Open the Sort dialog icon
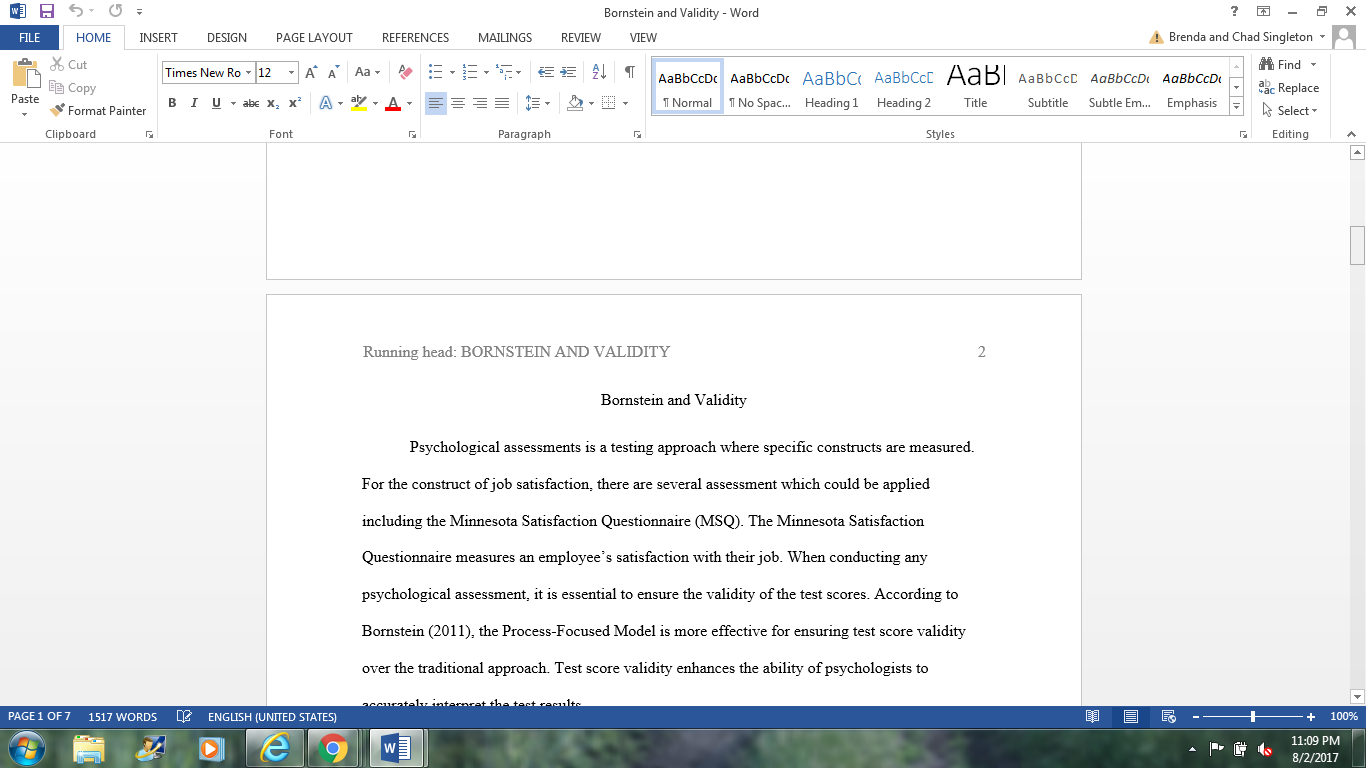 pyautogui.click(x=598, y=71)
